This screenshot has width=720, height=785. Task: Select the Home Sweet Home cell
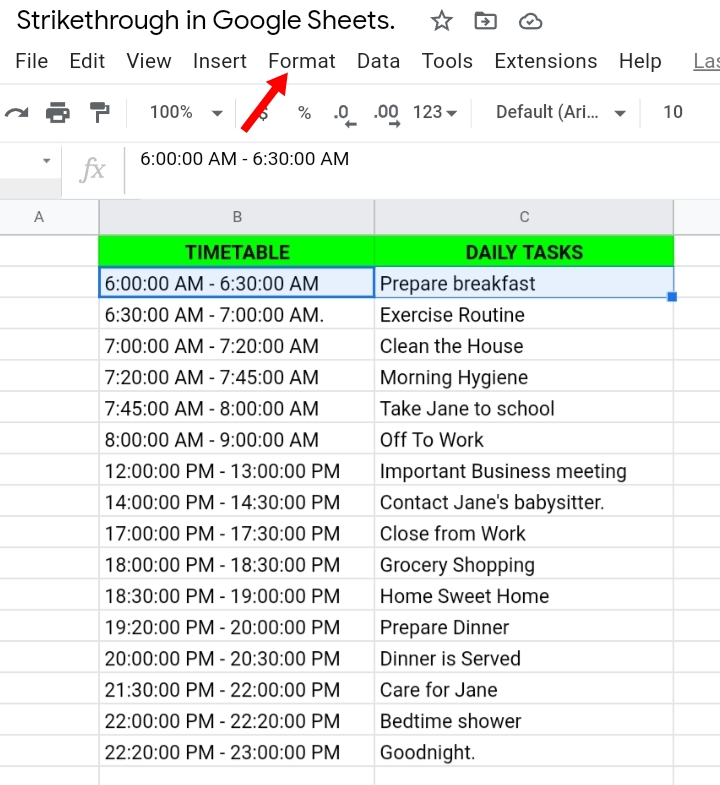[x=524, y=595]
